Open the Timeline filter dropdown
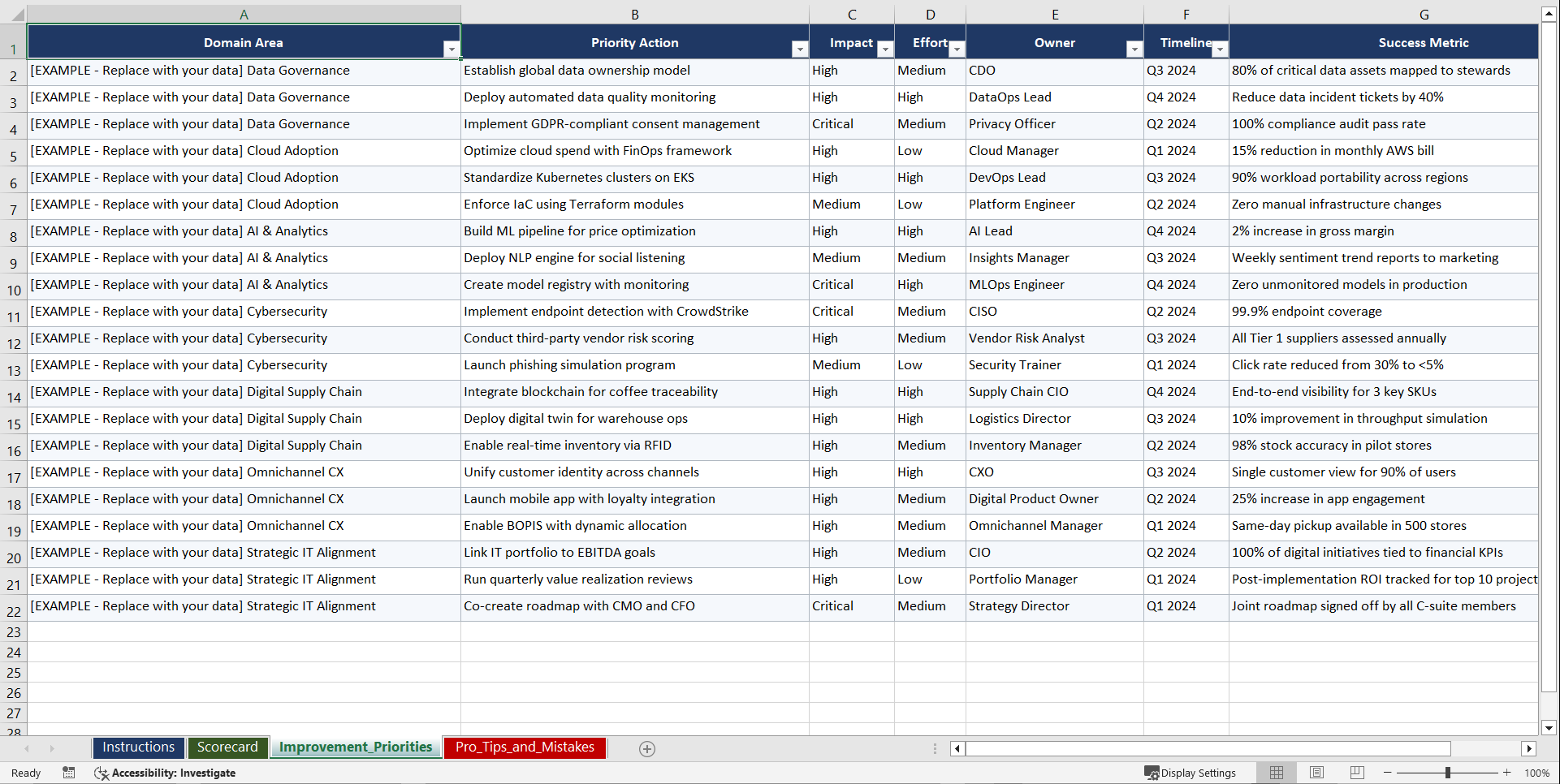 click(1219, 49)
